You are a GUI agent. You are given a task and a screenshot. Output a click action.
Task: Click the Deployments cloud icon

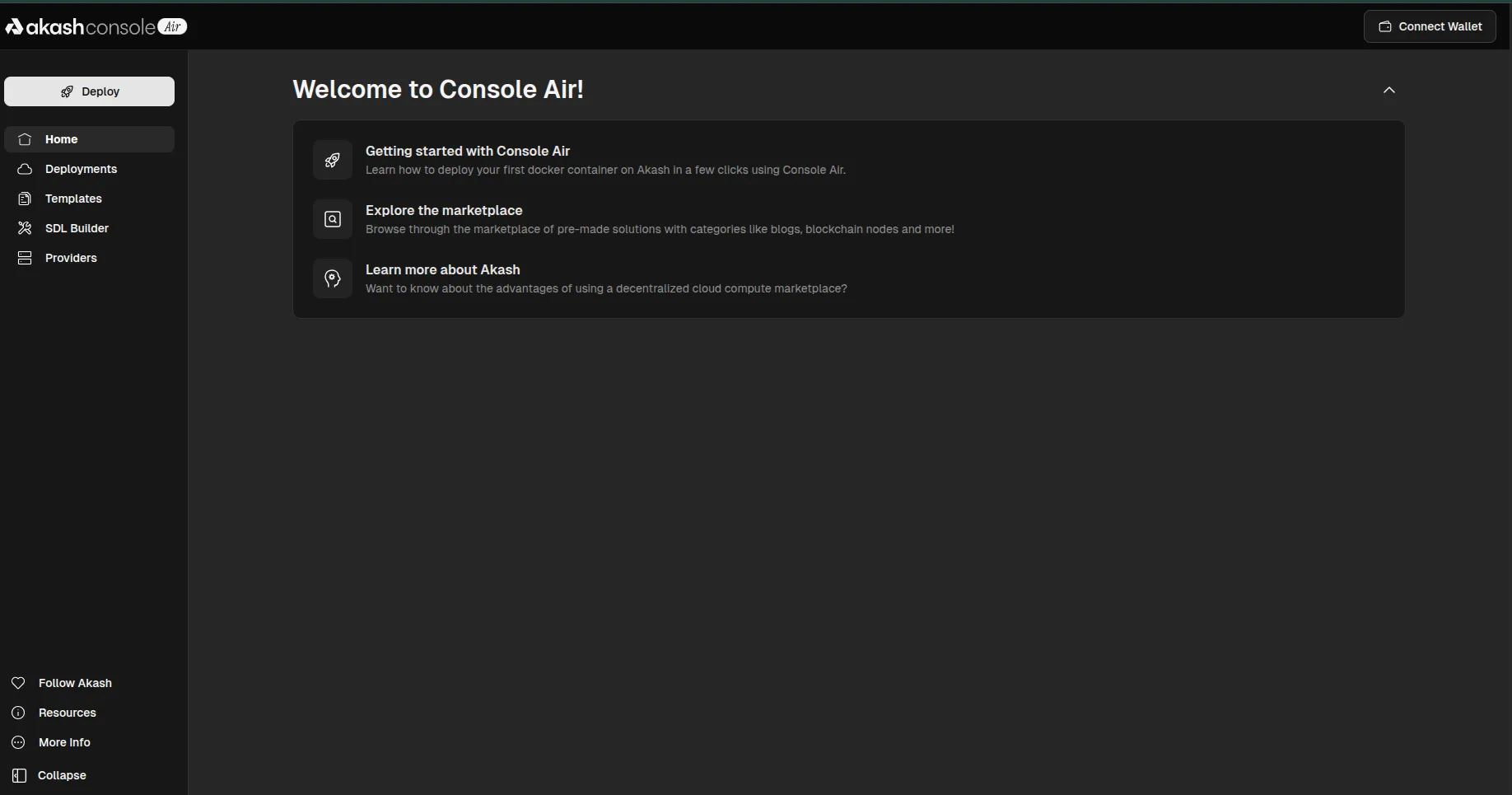(x=25, y=169)
